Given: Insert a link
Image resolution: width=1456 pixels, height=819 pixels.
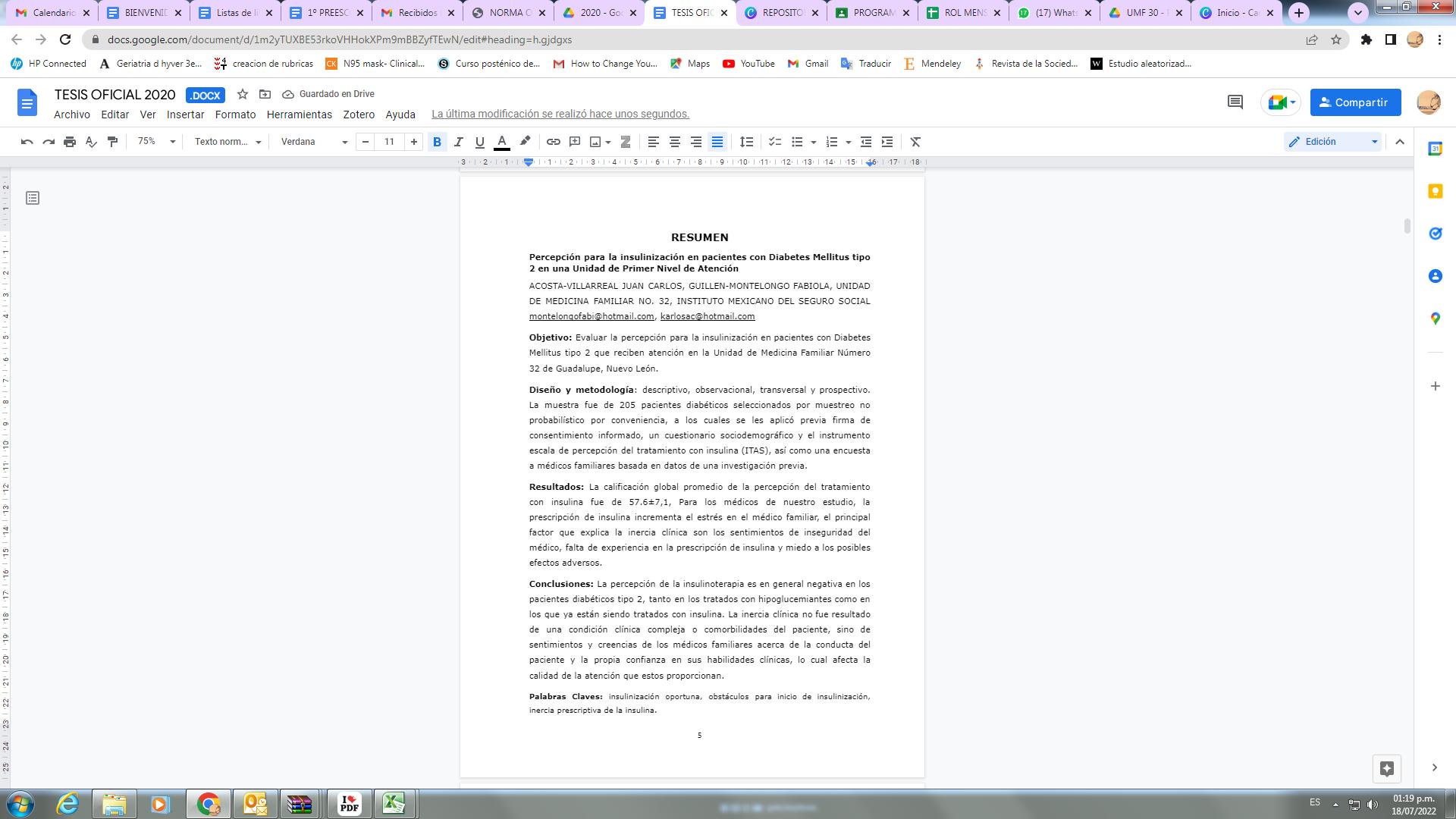Looking at the screenshot, I should 554,142.
